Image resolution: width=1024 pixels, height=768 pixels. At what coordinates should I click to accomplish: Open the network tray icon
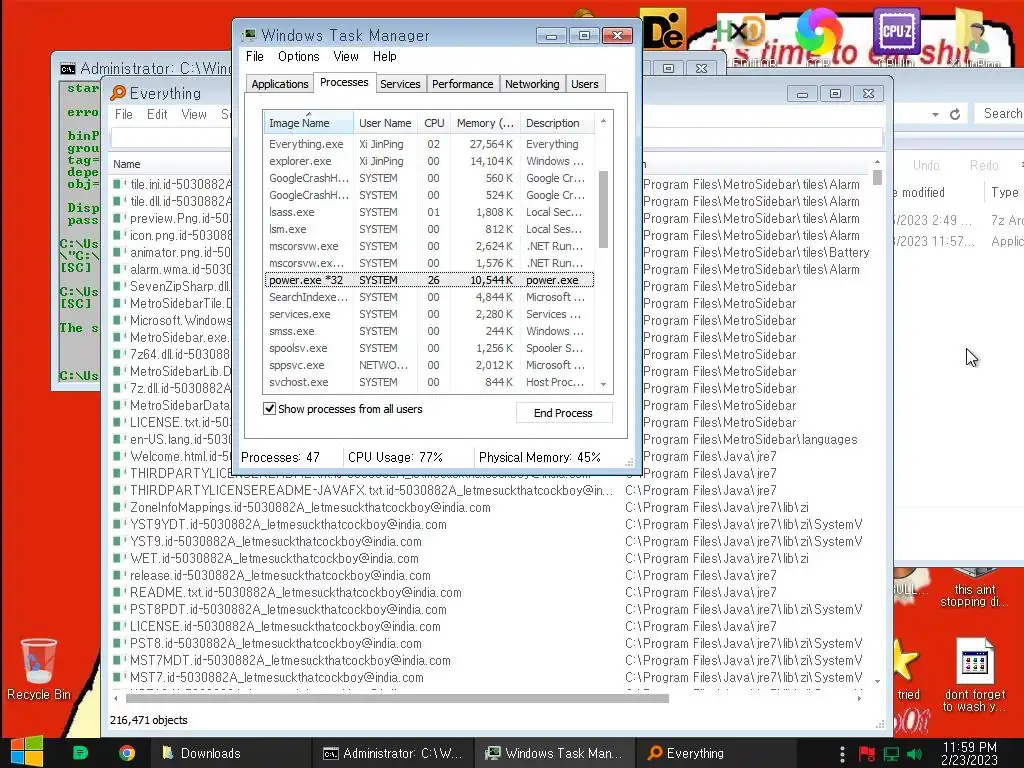pyautogui.click(x=891, y=754)
